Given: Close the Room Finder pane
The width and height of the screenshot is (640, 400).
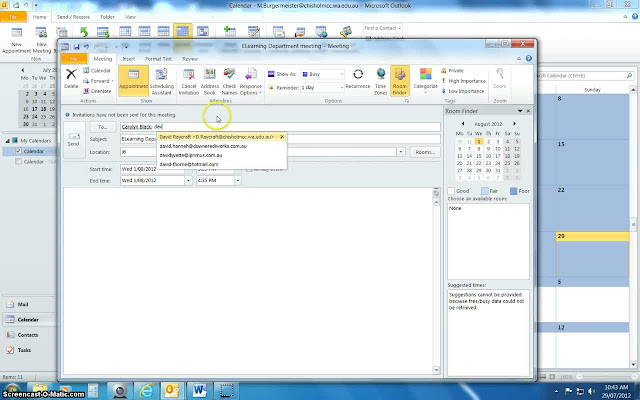Looking at the screenshot, I should [528, 111].
